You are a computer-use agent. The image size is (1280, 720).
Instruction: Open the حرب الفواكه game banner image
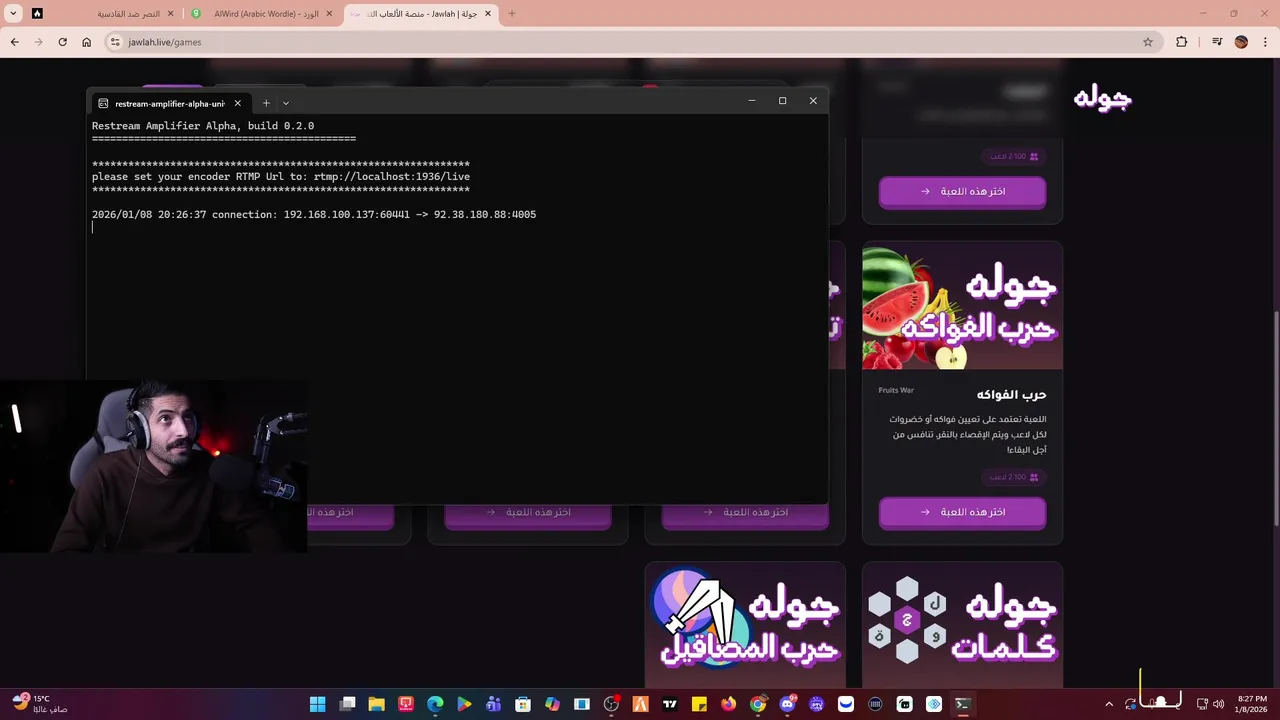click(x=962, y=306)
